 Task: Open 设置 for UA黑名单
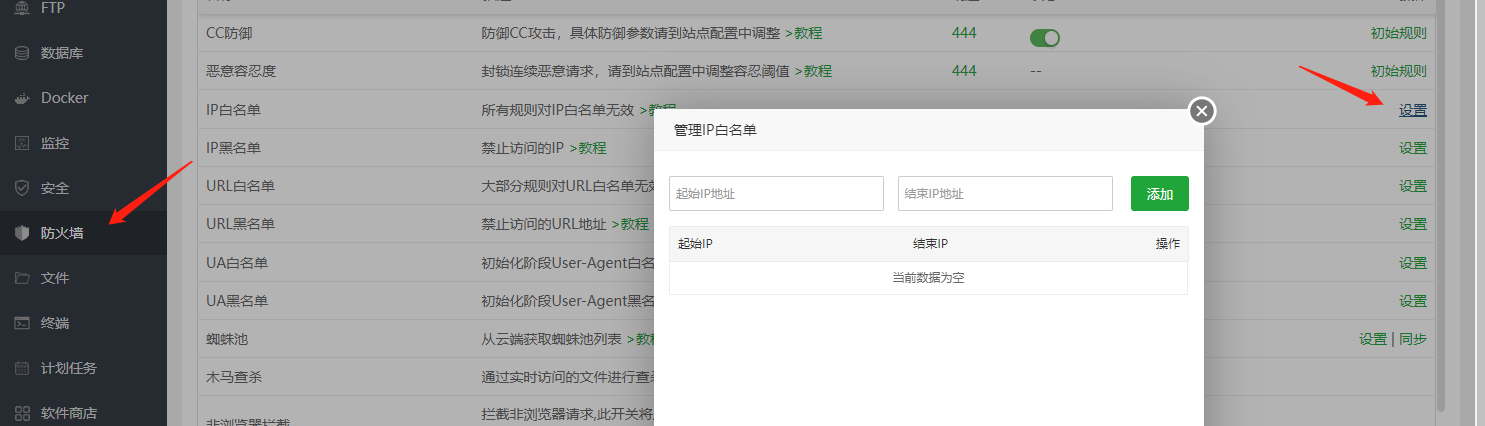click(x=1413, y=301)
